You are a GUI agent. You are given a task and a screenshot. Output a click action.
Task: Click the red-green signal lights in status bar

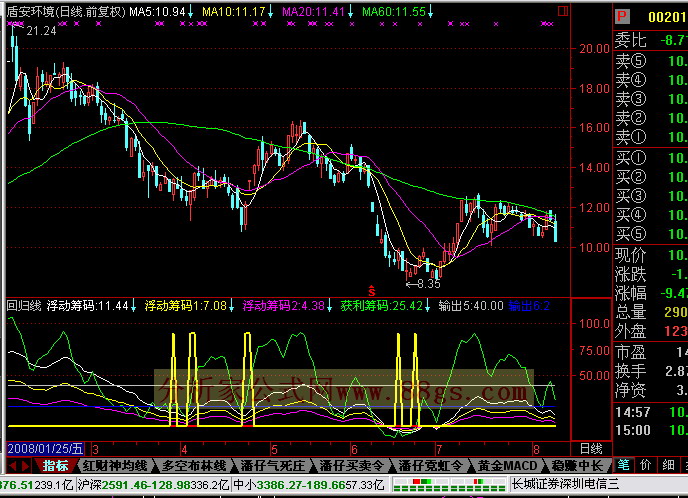coord(449,485)
